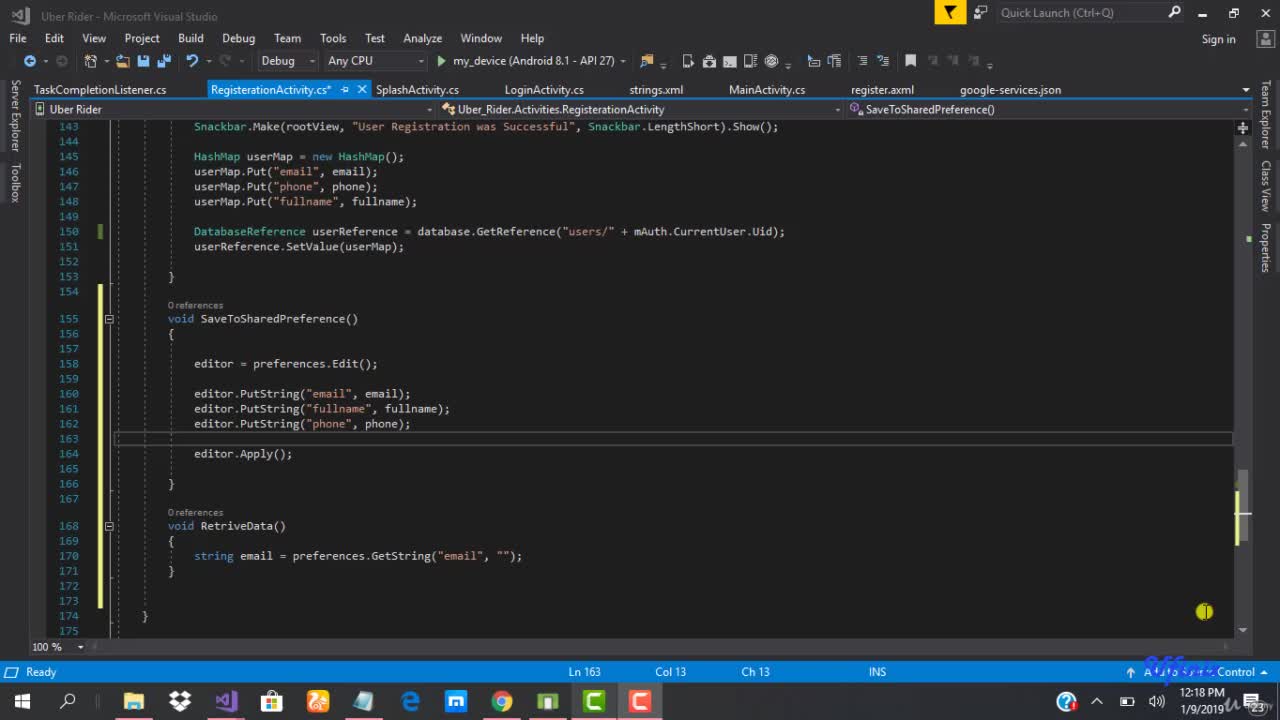Image resolution: width=1280 pixels, height=720 pixels.
Task: Open Chrome from the taskbar
Action: [502, 701]
